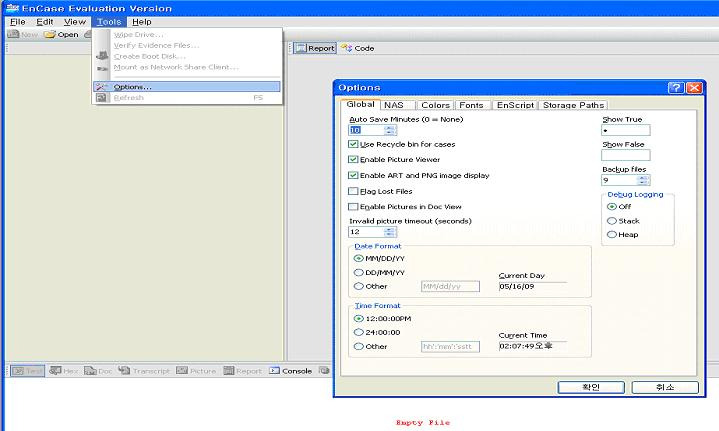Adjust Auto Save Minutes spinner arrows
Viewport: 719px width, 431px height.
(x=390, y=130)
